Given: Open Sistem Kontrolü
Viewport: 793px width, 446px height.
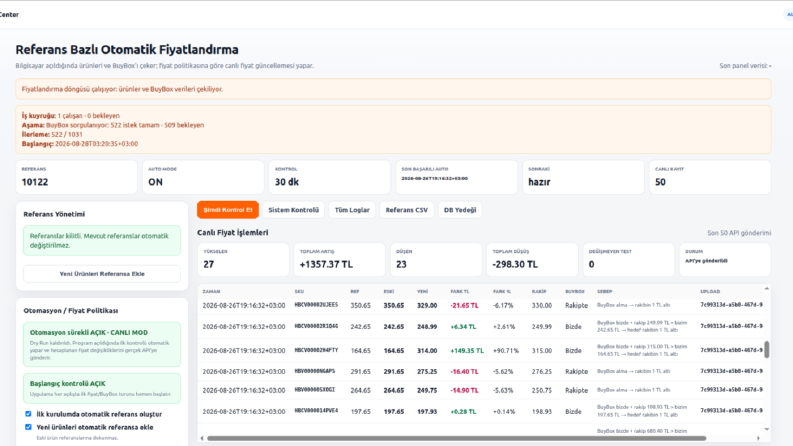Looking at the screenshot, I should pos(293,210).
